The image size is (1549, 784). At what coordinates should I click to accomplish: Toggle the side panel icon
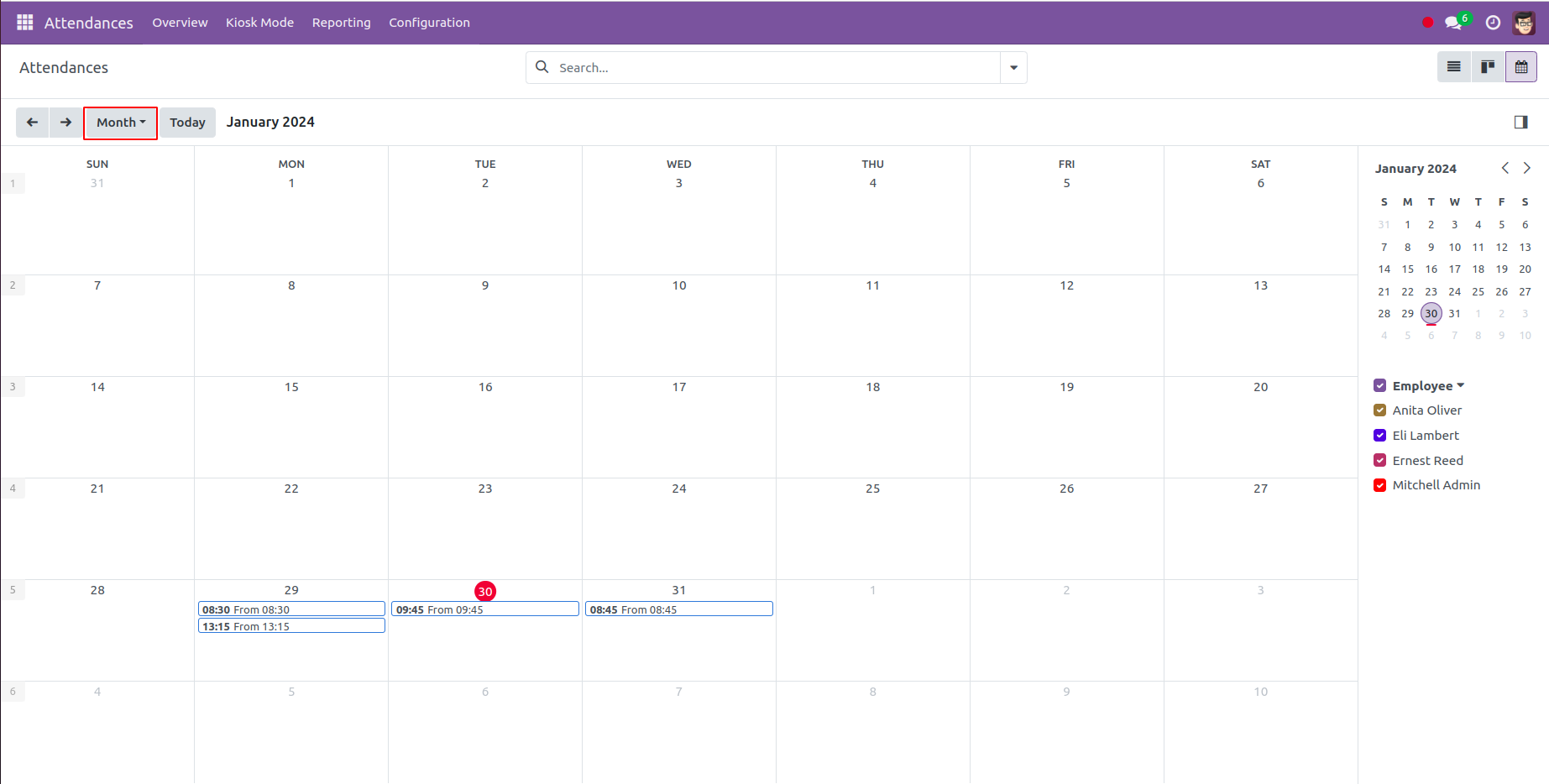click(1521, 123)
